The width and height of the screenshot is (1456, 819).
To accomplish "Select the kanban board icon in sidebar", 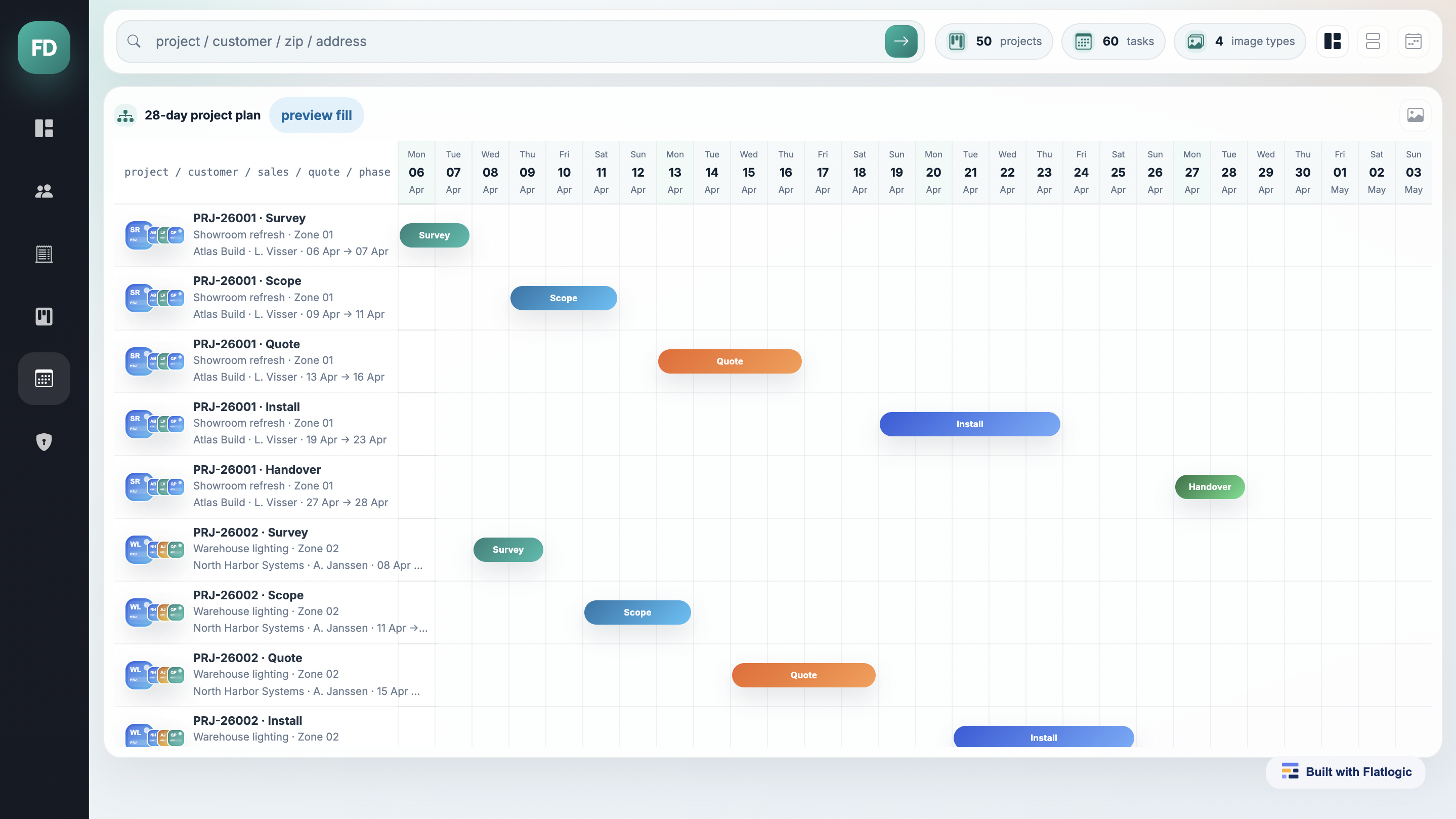I will 44,316.
